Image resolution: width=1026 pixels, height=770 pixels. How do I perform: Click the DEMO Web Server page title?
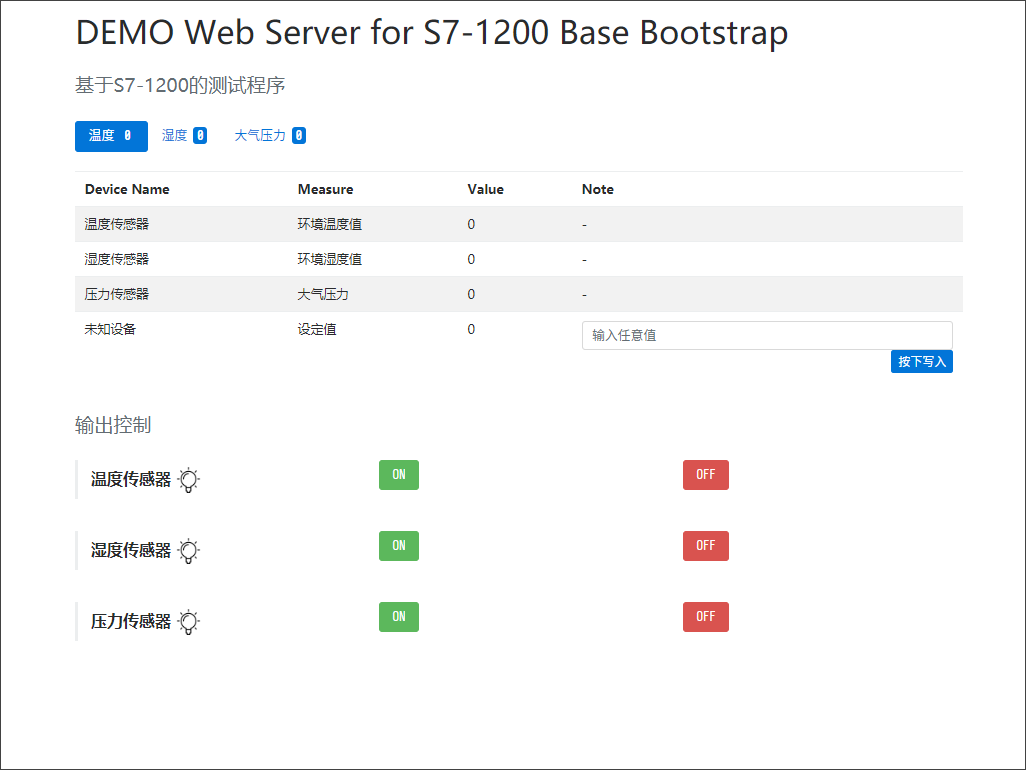pos(432,32)
